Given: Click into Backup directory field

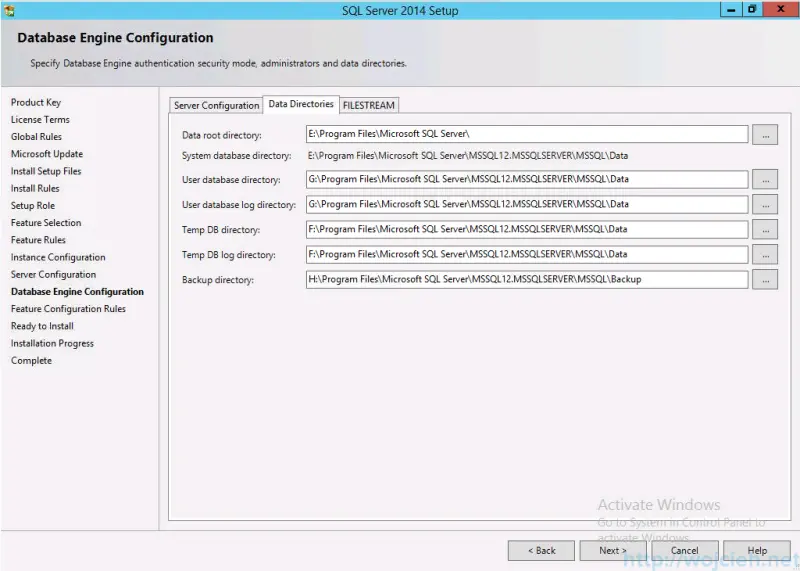Looking at the screenshot, I should (x=527, y=279).
